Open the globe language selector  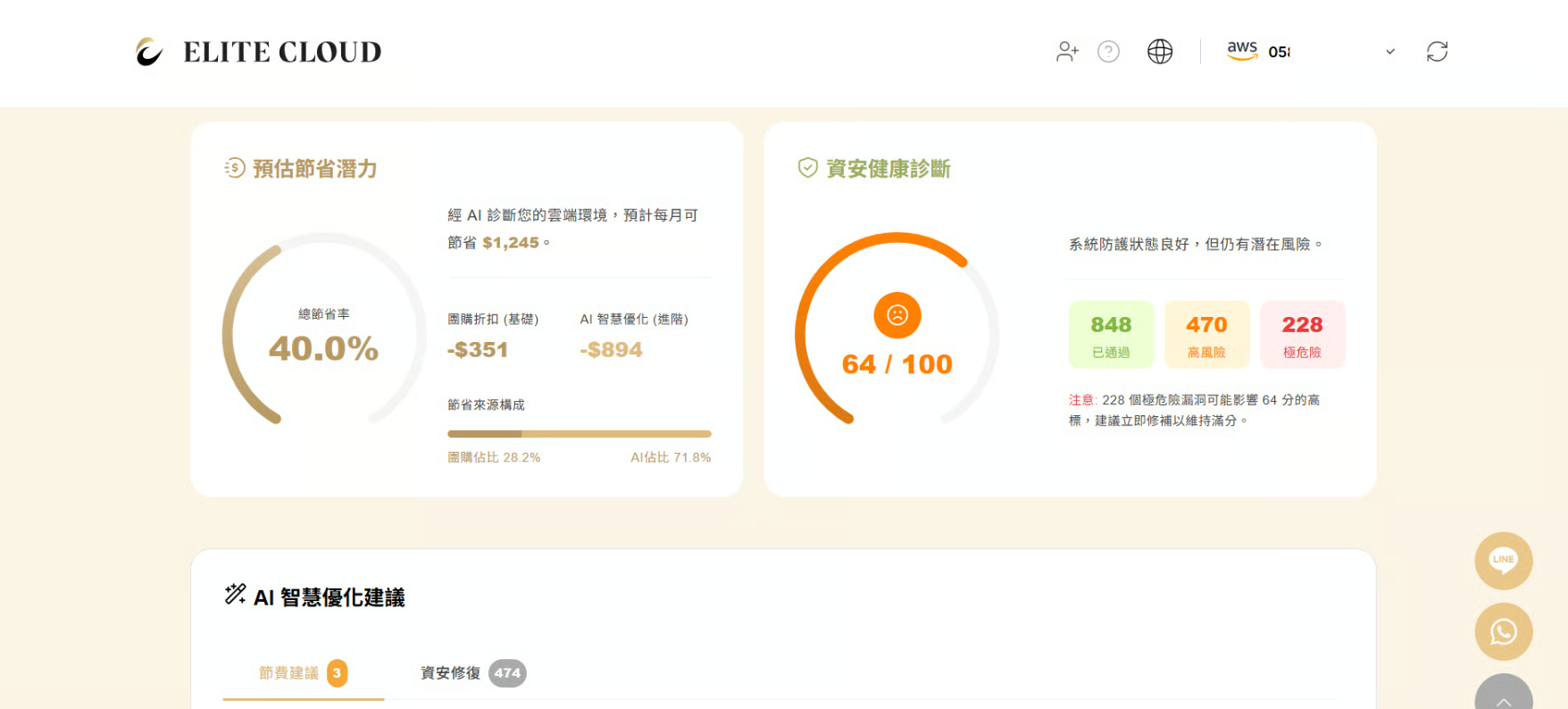pyautogui.click(x=1160, y=52)
